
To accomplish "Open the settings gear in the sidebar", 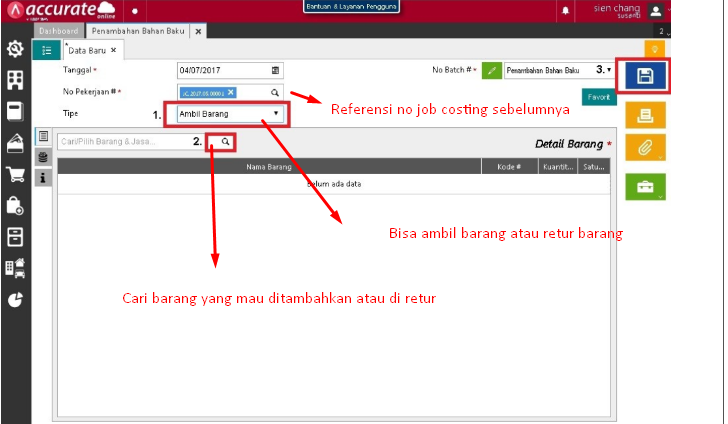I will pyautogui.click(x=15, y=49).
